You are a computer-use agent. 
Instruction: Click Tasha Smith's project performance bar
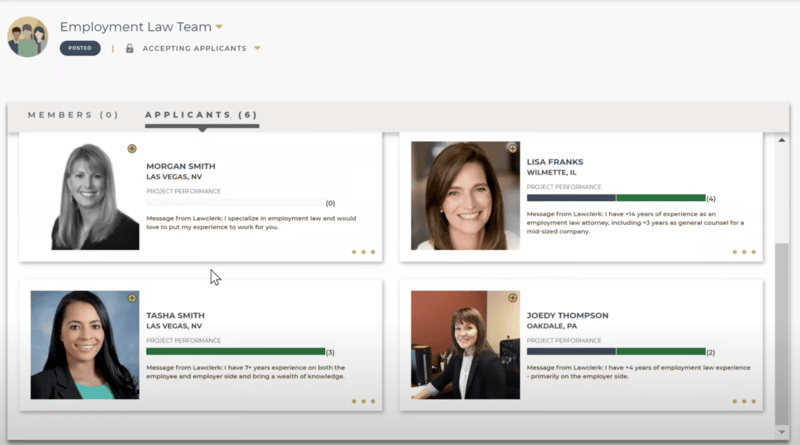(235, 352)
